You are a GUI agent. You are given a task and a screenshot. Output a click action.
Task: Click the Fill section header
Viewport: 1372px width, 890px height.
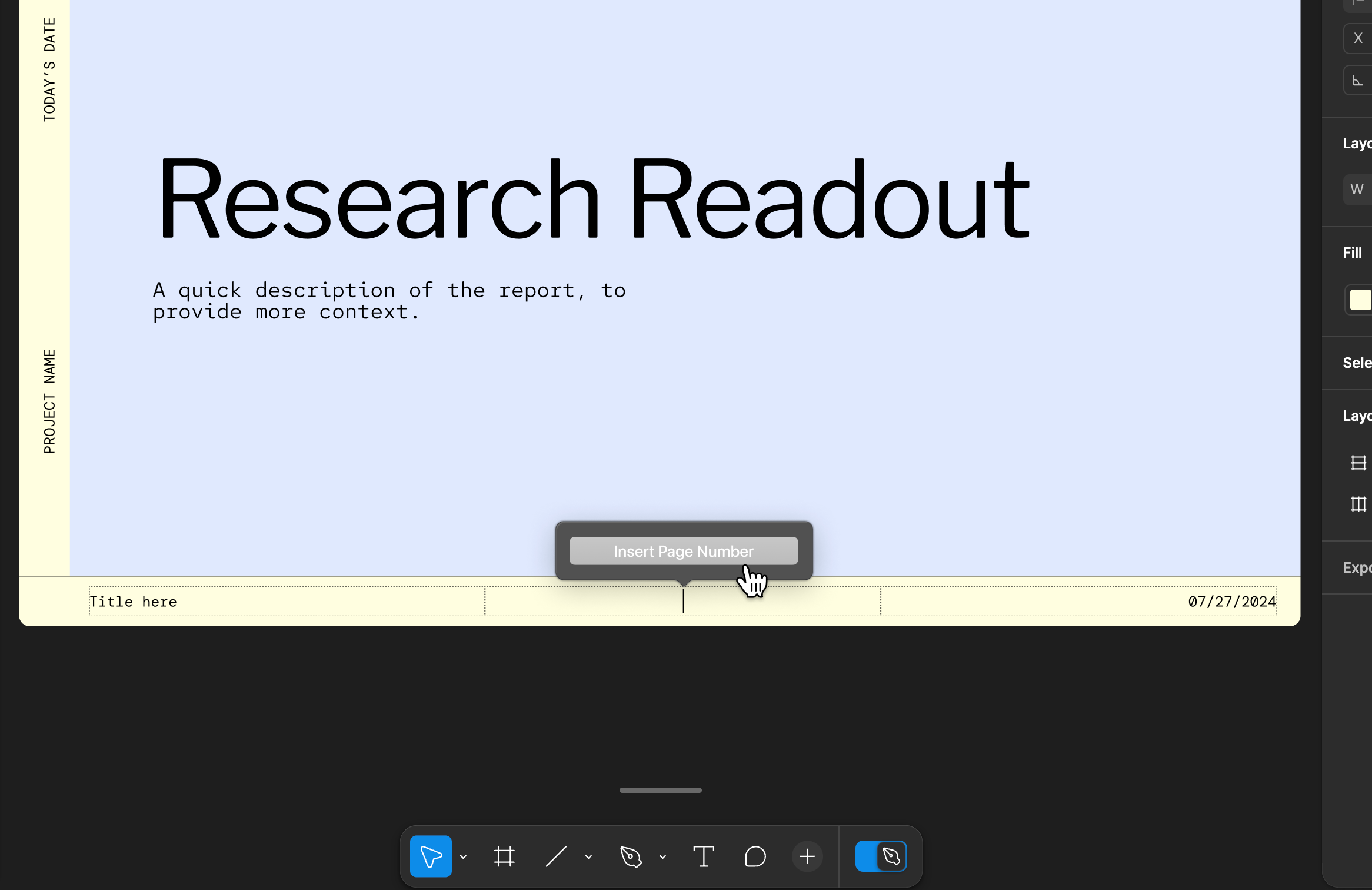pos(1352,253)
